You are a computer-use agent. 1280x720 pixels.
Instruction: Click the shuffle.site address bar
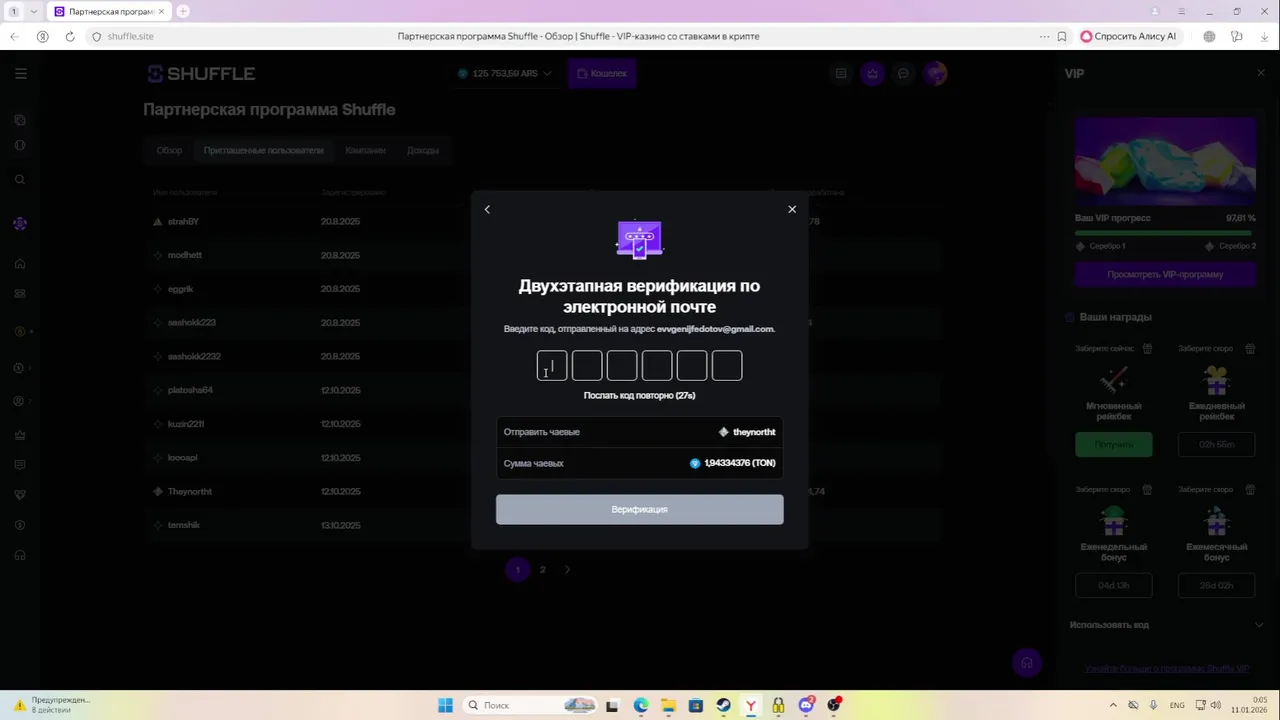[131, 36]
